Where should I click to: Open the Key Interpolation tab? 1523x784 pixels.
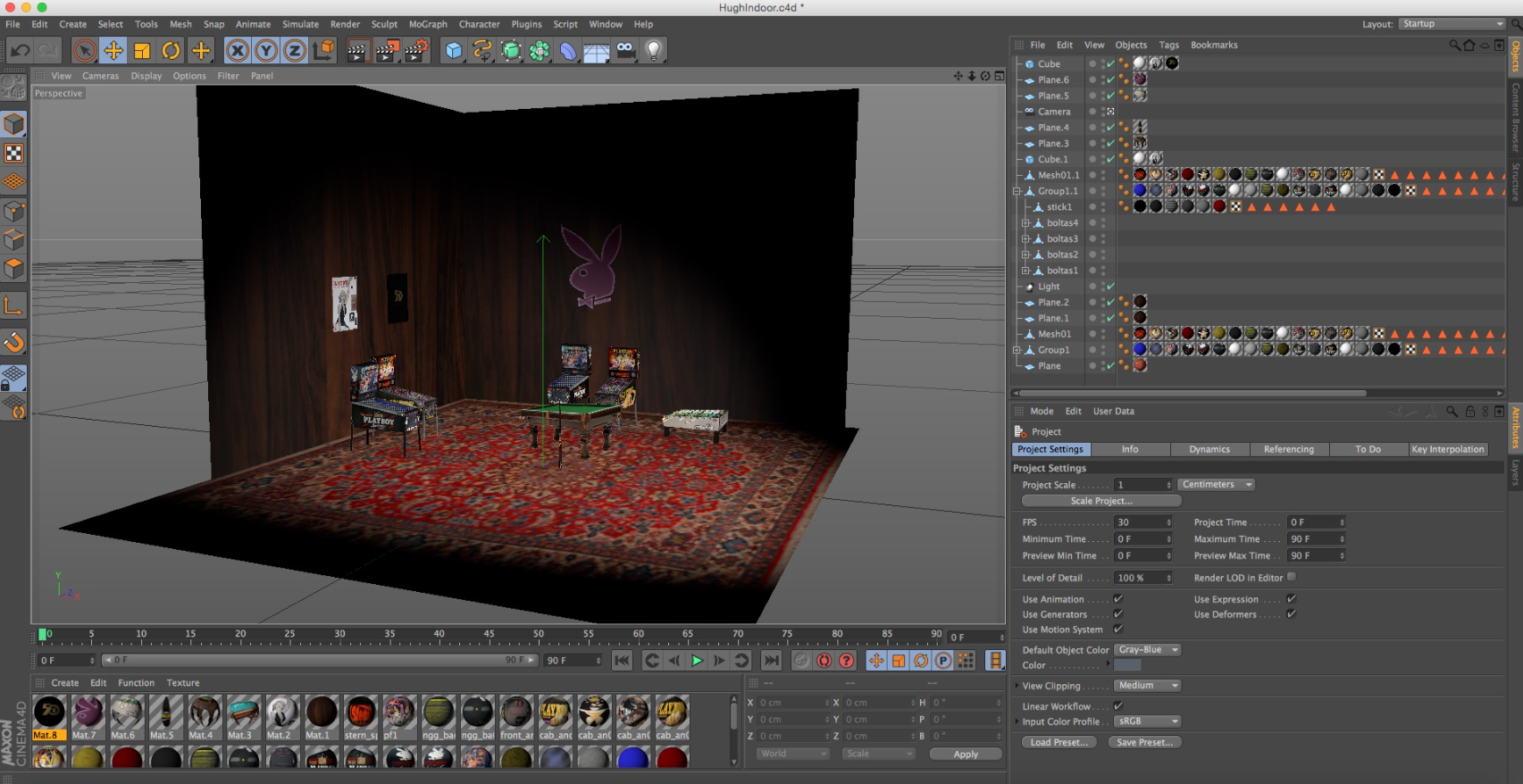coord(1448,450)
